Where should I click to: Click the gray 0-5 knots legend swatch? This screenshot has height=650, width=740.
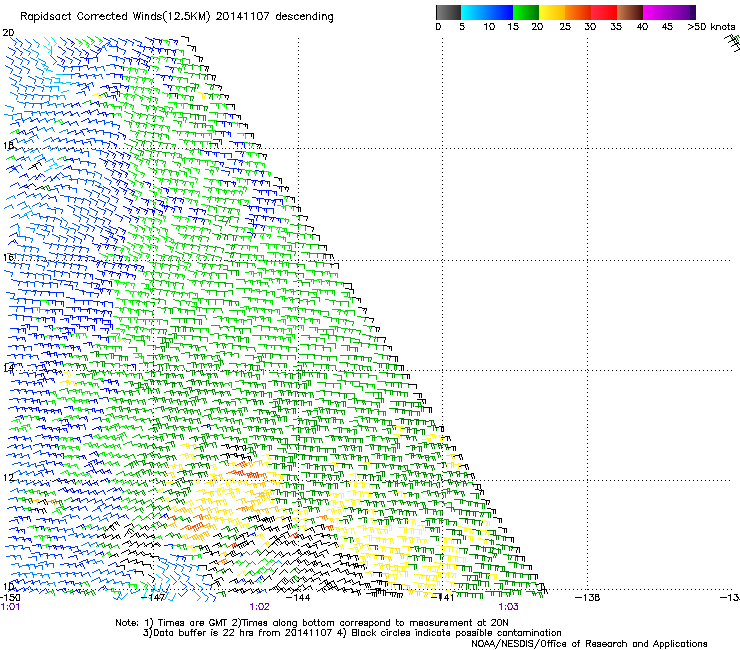coord(448,12)
